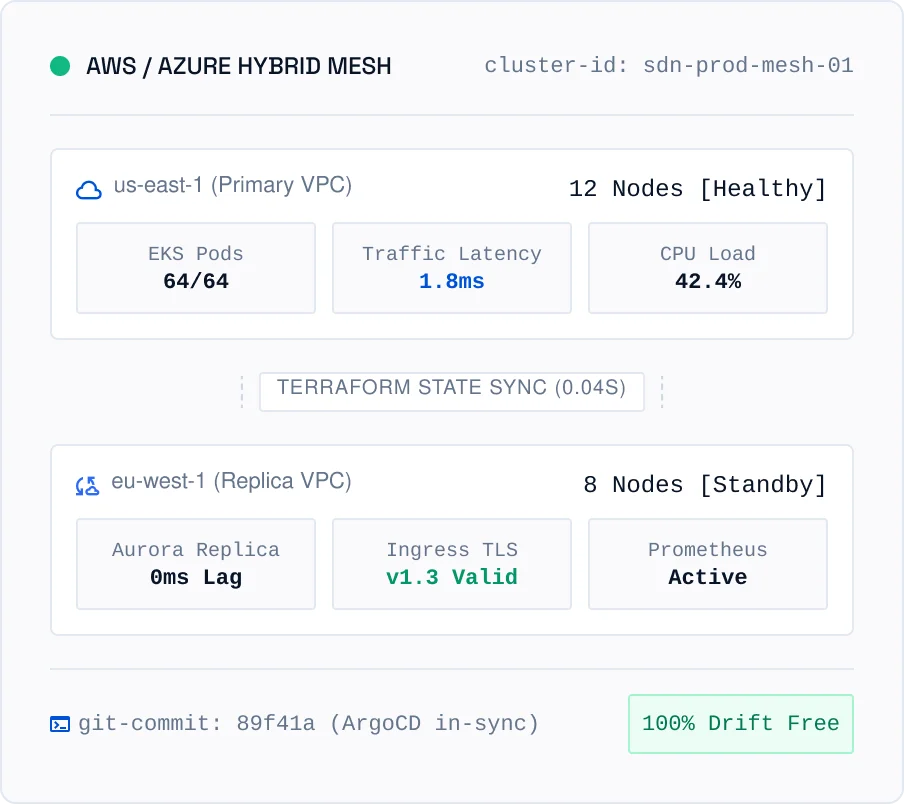Click the AWS / Azure Hybrid Mesh title

[239, 66]
